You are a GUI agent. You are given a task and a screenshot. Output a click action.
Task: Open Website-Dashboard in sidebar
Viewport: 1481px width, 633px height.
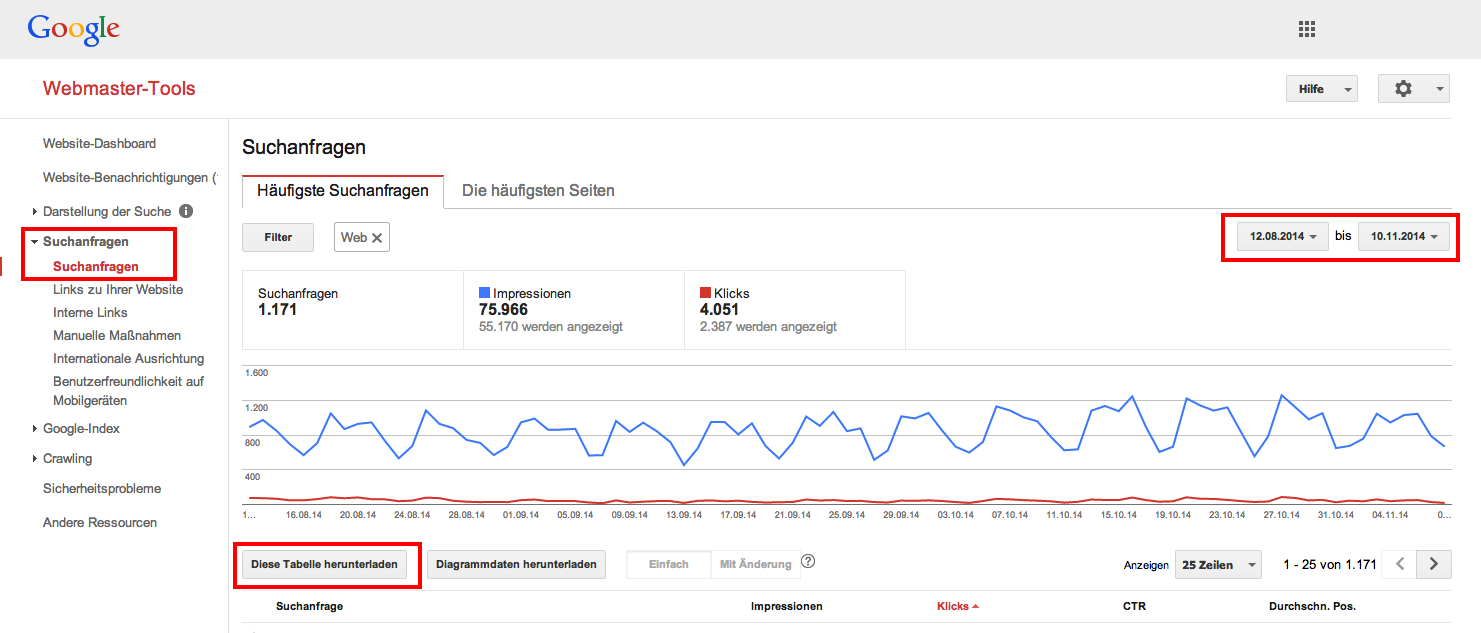tap(99, 144)
